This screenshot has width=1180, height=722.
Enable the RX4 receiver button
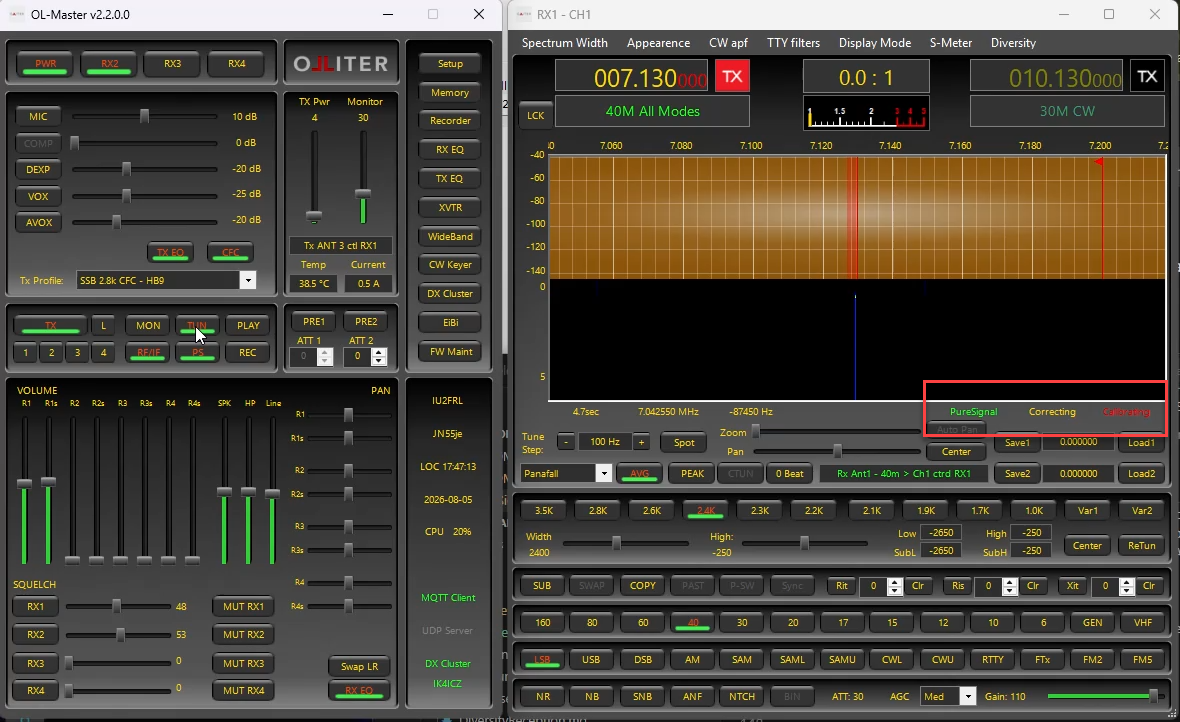click(x=237, y=64)
